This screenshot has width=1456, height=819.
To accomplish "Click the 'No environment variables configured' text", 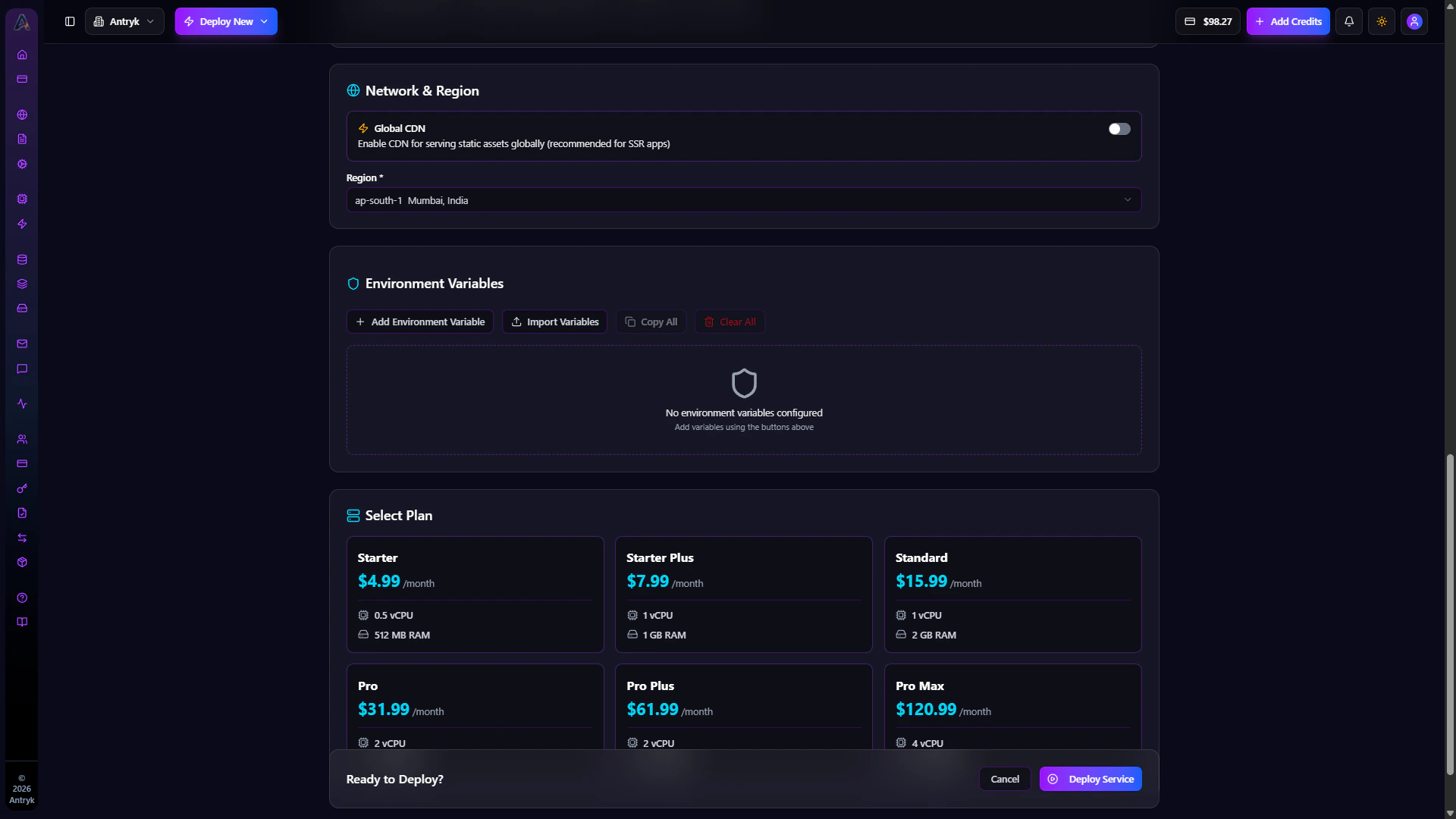I will click(x=744, y=413).
